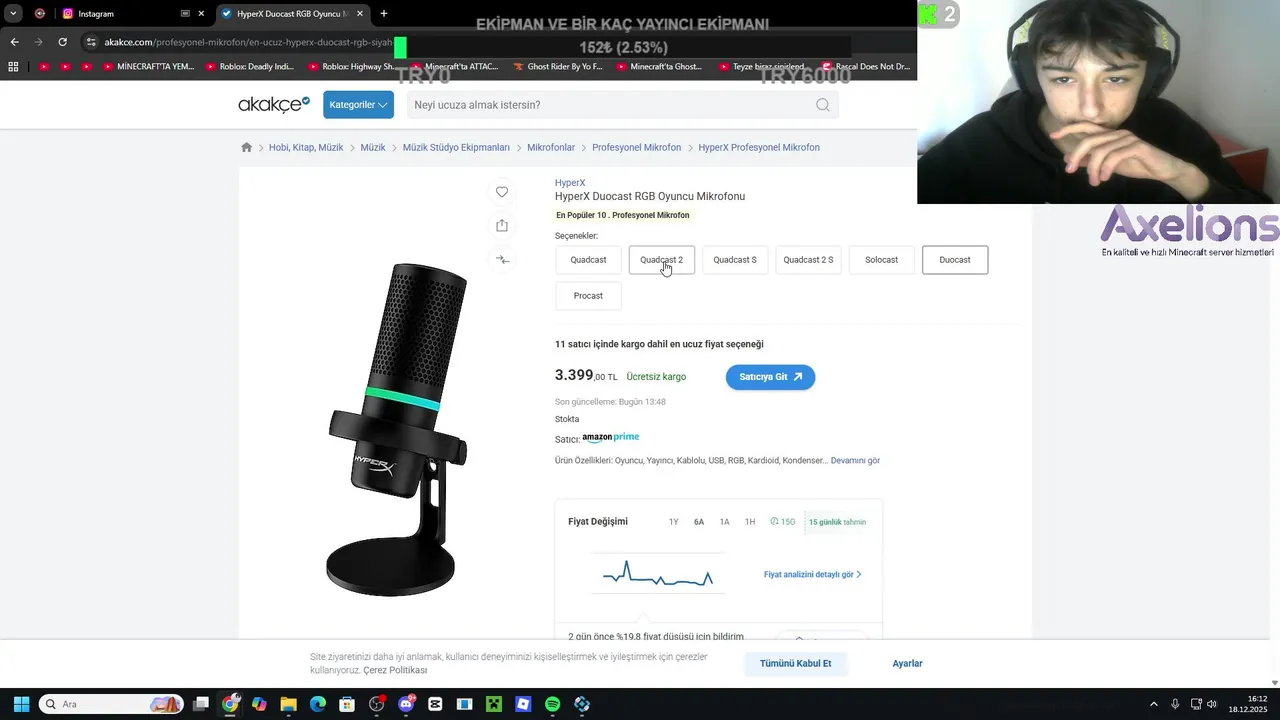Viewport: 1280px width, 720px height.
Task: Open HyperX Profesyonel Mikrofon breadcrumb
Action: coord(759,147)
